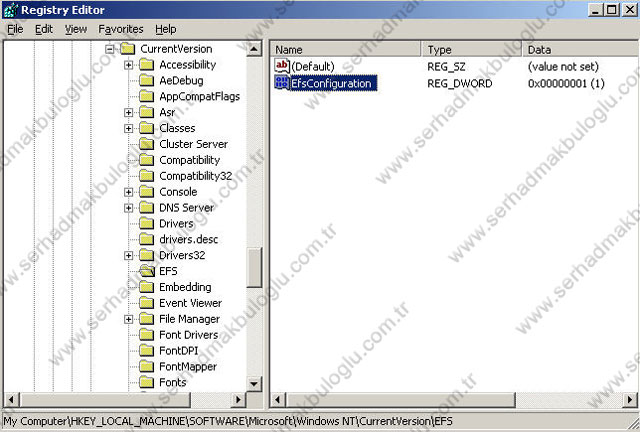Image resolution: width=640 pixels, height=432 pixels.
Task: Expand the Classes key
Action: pos(129,129)
